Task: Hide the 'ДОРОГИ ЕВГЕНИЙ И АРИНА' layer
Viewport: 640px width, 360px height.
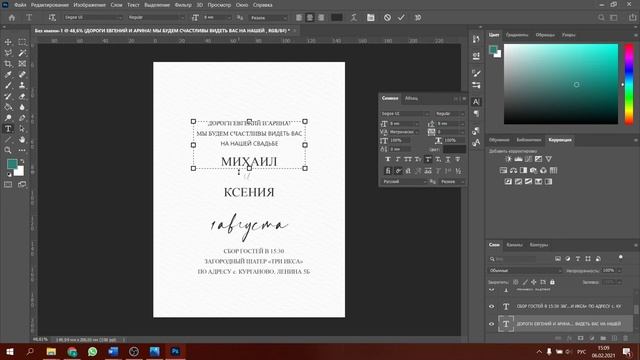Action: point(491,324)
